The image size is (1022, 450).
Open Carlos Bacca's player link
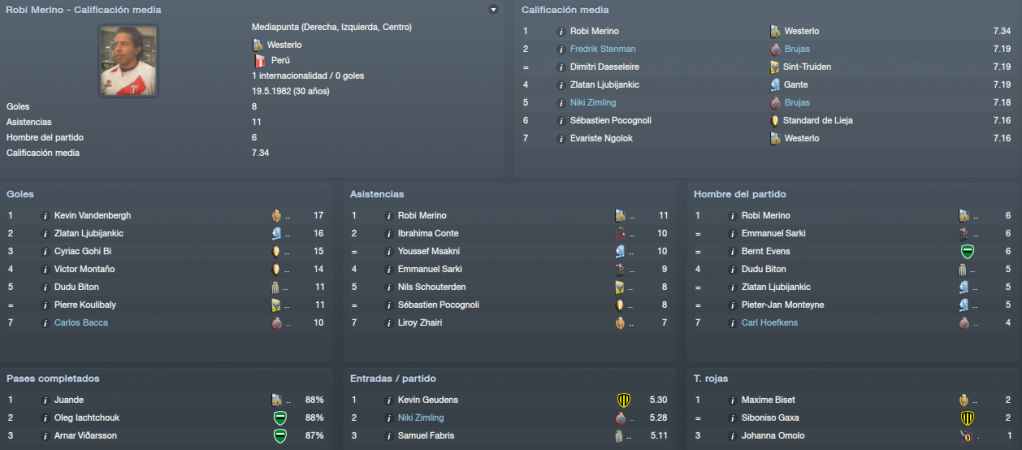tap(81, 323)
